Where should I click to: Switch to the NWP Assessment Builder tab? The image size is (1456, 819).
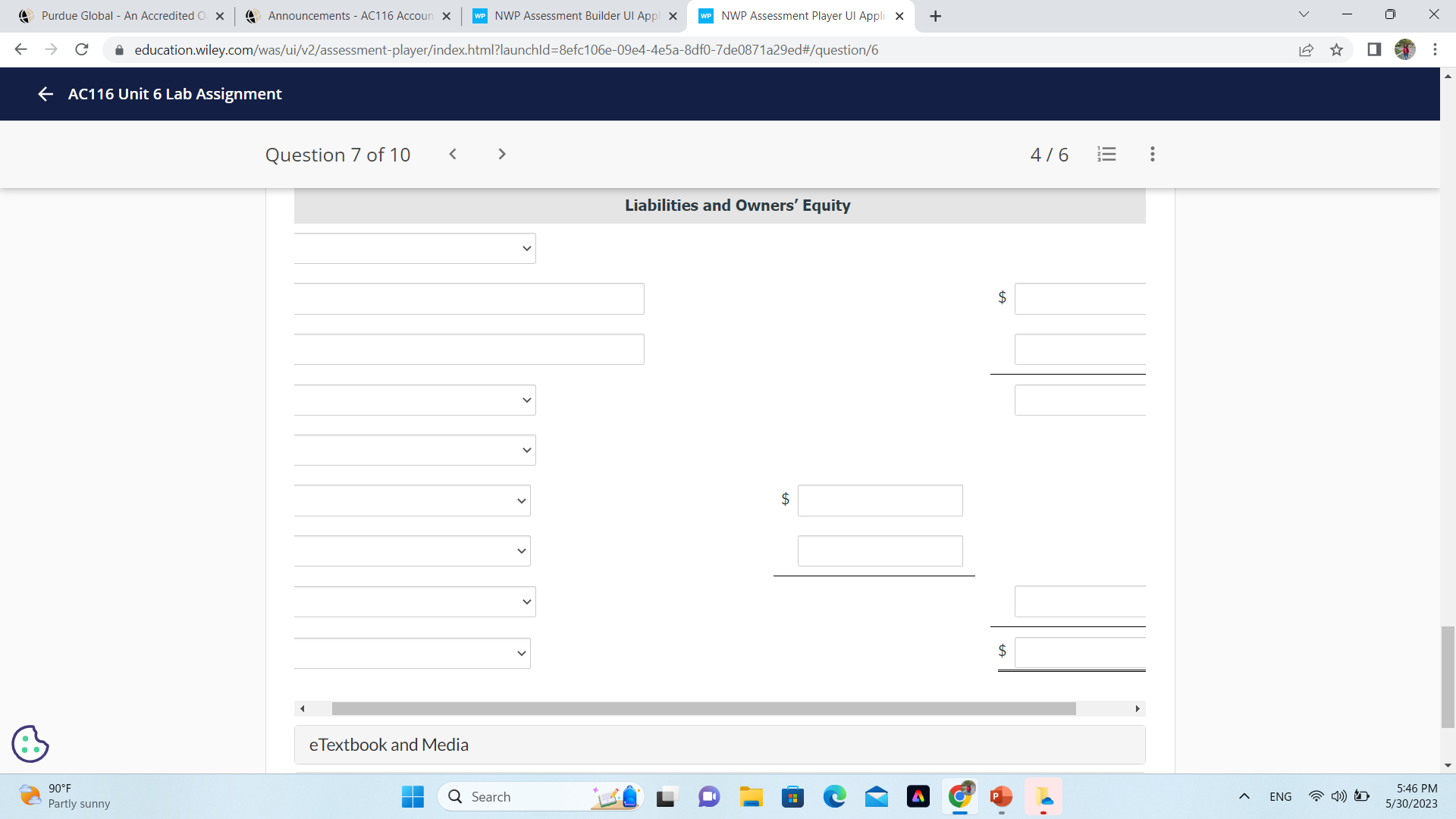pos(573,15)
